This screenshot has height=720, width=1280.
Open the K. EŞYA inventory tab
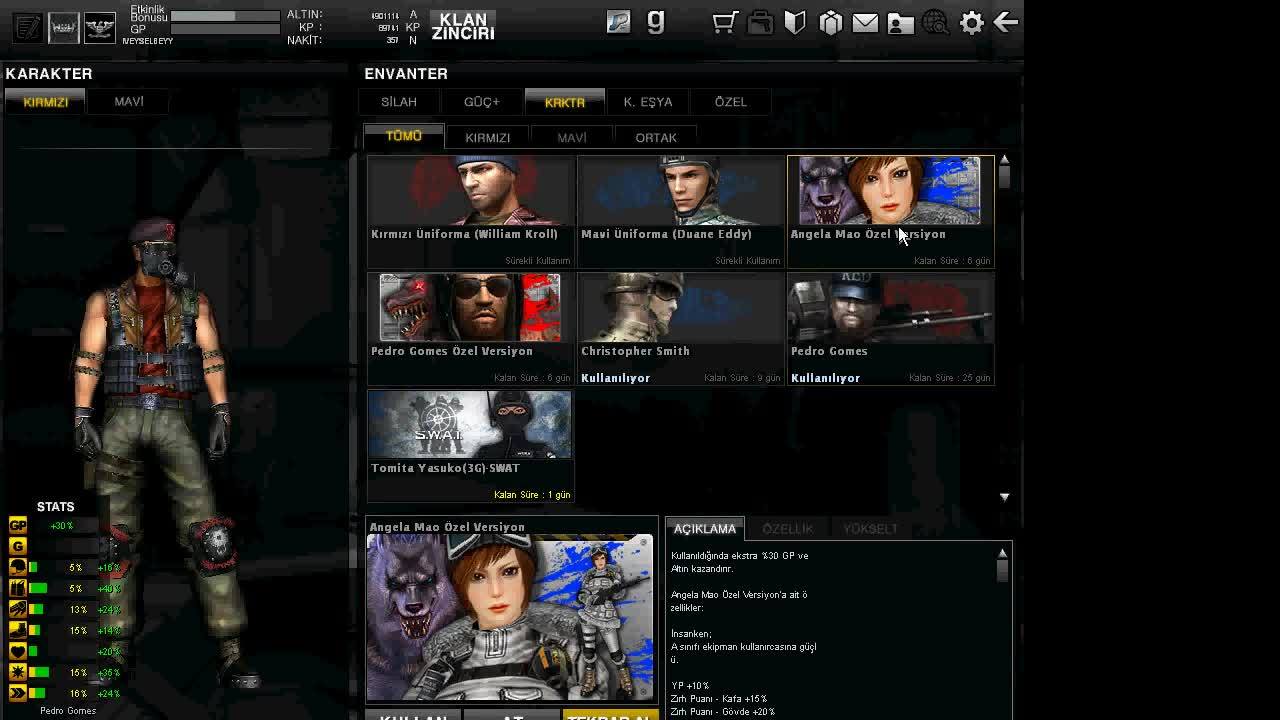pyautogui.click(x=648, y=102)
